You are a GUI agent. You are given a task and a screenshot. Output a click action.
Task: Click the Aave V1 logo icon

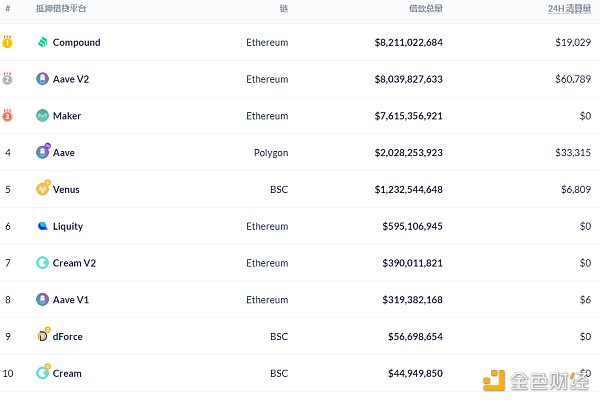click(42, 299)
